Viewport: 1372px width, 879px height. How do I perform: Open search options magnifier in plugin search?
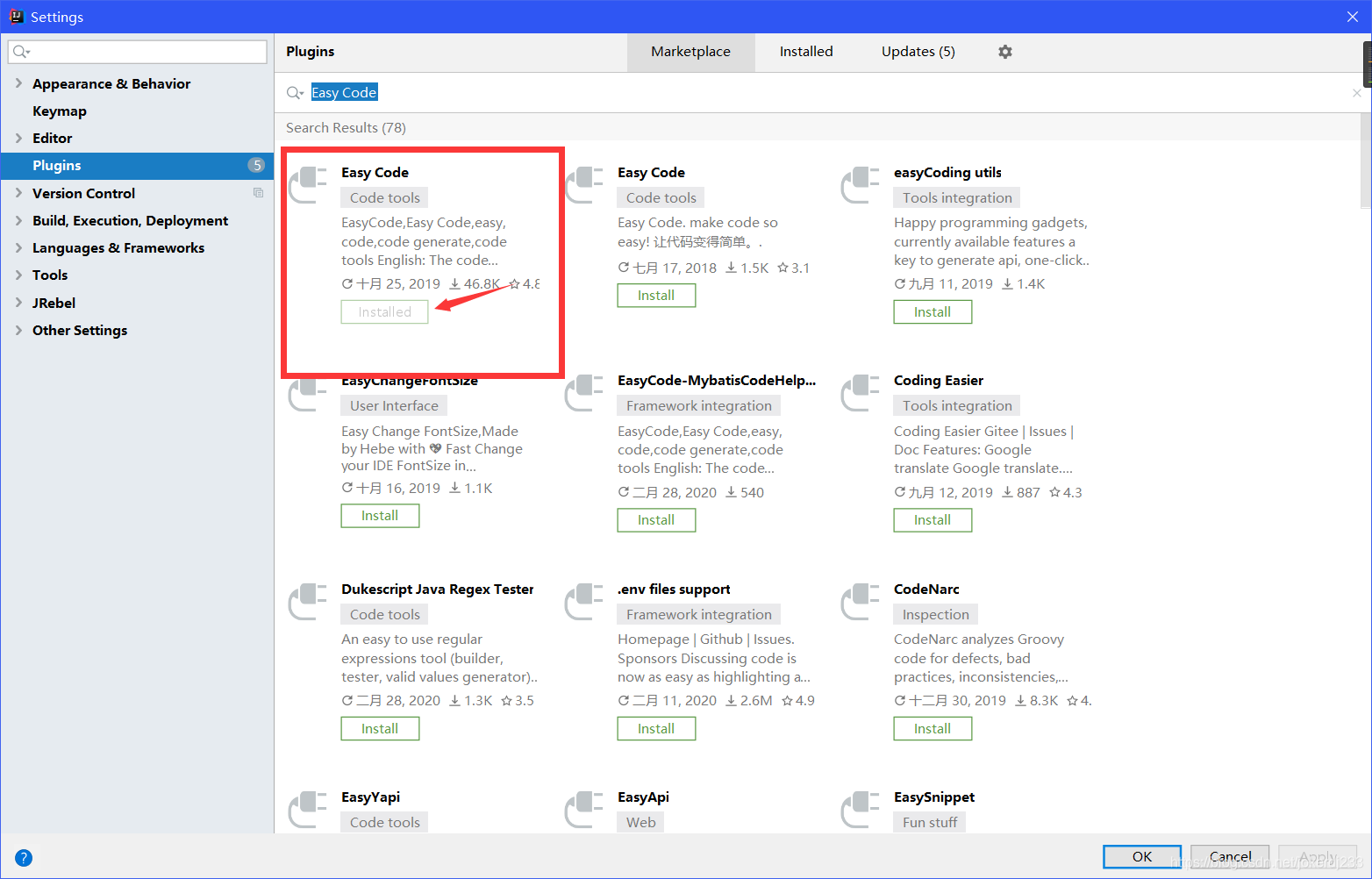(x=295, y=93)
